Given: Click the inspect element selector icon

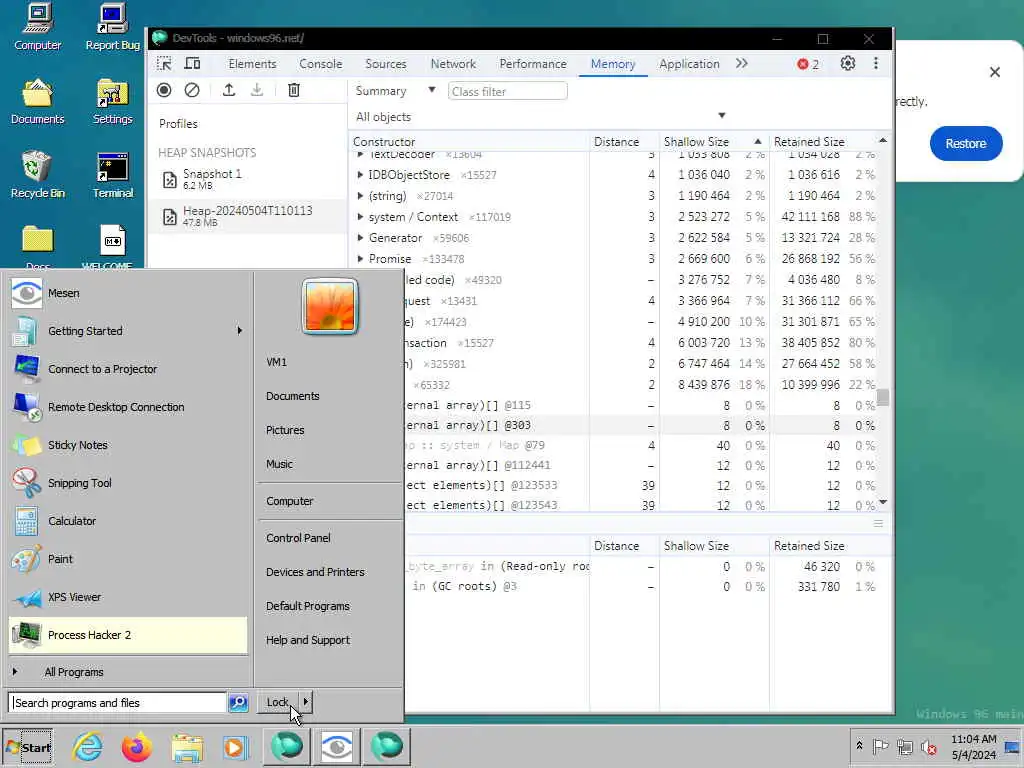Looking at the screenshot, I should pyautogui.click(x=164, y=63).
